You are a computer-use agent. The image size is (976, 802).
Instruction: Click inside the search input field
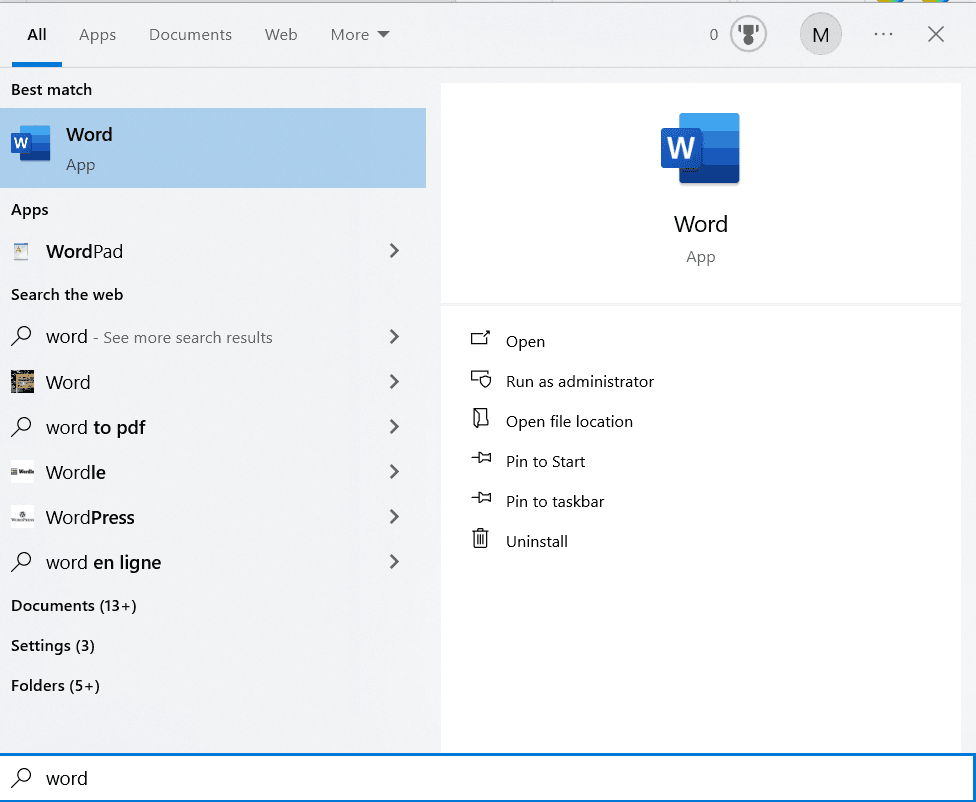[200, 778]
